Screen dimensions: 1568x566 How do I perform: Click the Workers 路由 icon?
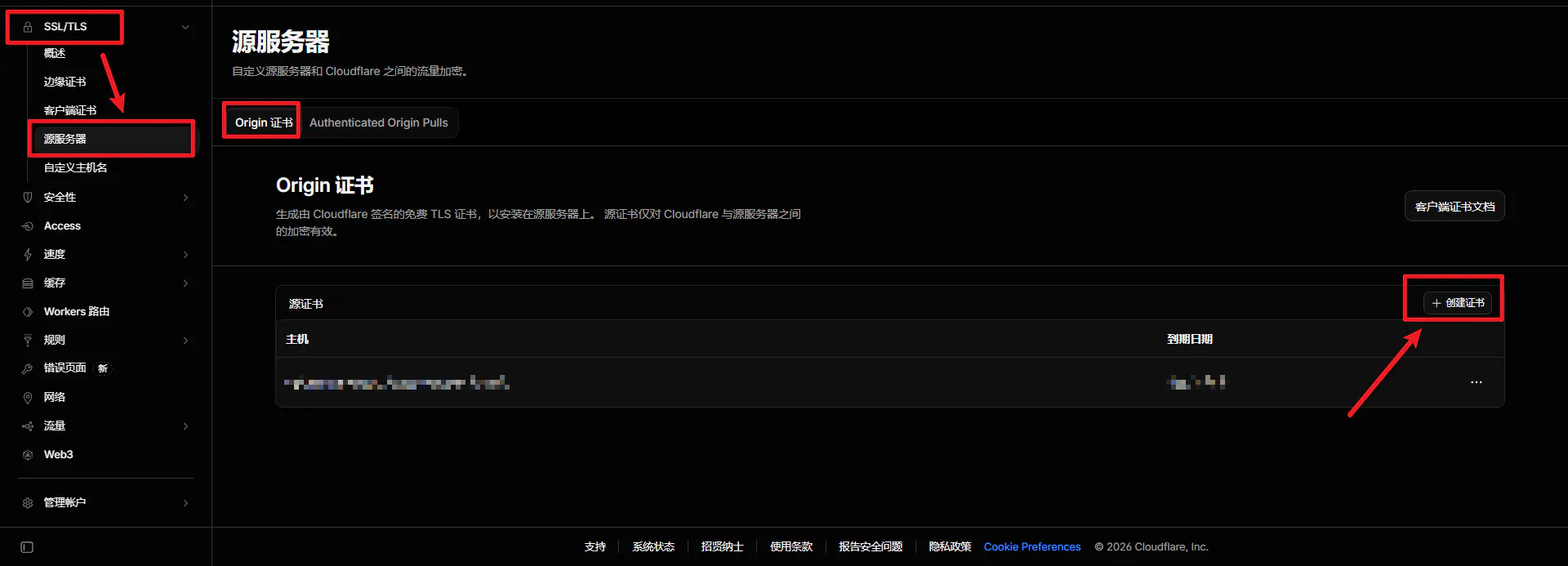(28, 312)
